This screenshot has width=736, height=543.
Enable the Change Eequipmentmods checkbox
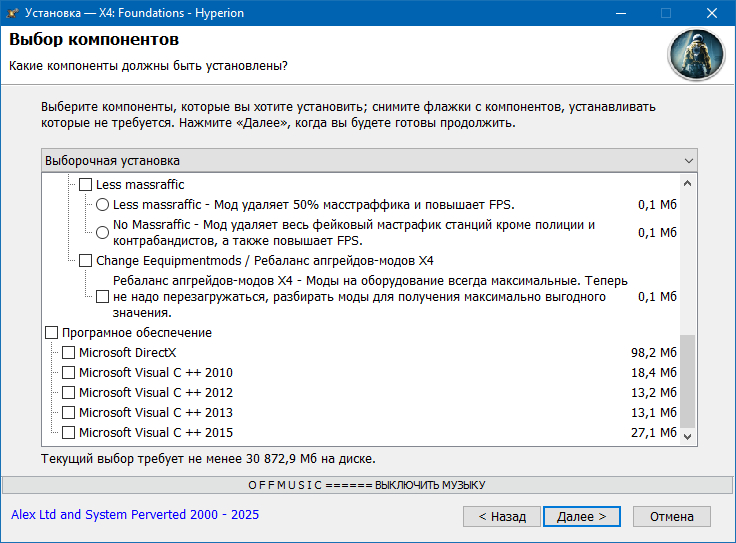coord(85,260)
